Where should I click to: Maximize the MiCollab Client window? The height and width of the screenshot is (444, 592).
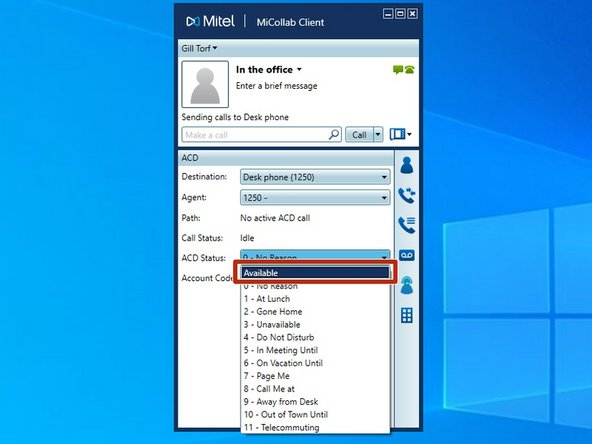click(x=400, y=14)
